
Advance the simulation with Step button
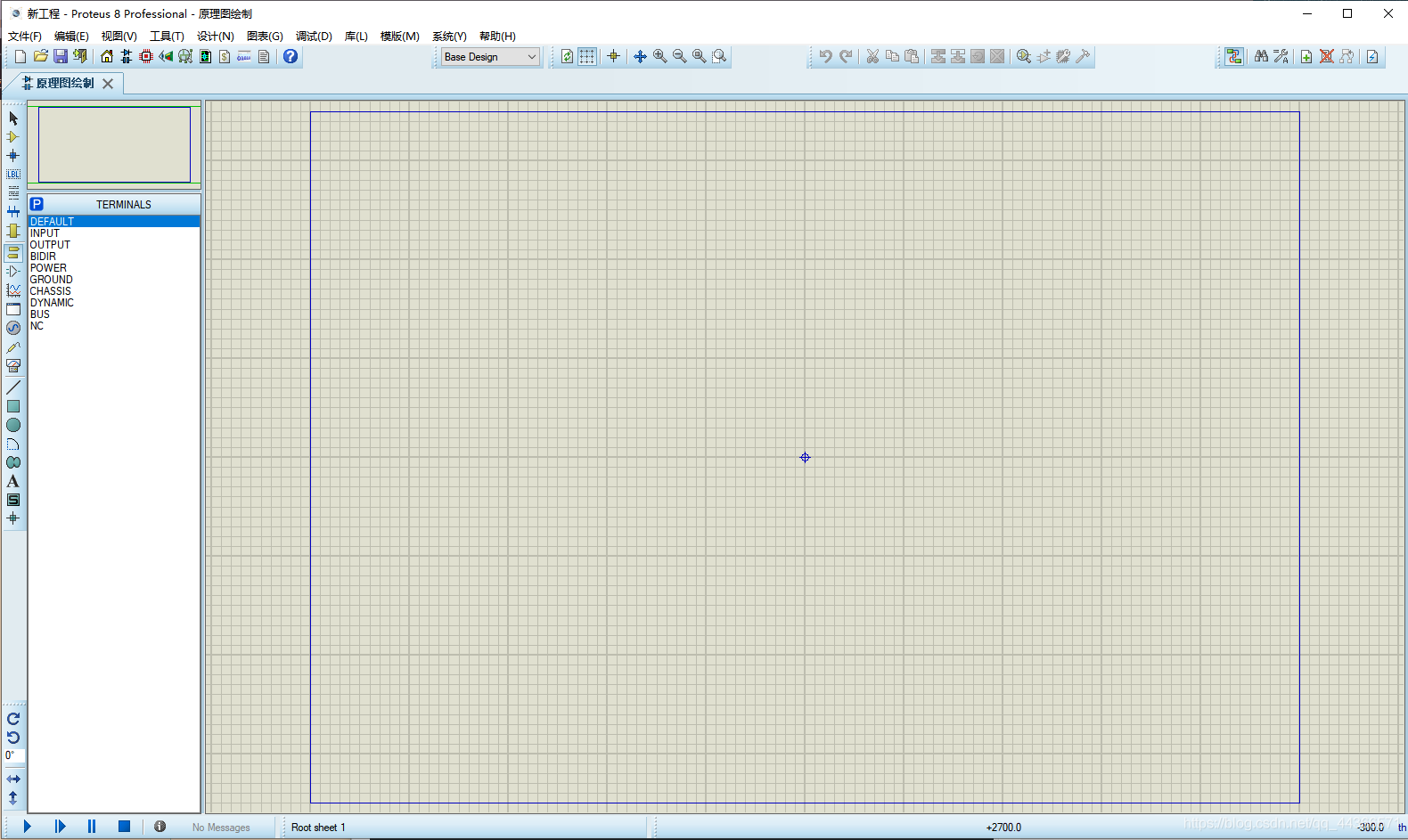(60, 827)
